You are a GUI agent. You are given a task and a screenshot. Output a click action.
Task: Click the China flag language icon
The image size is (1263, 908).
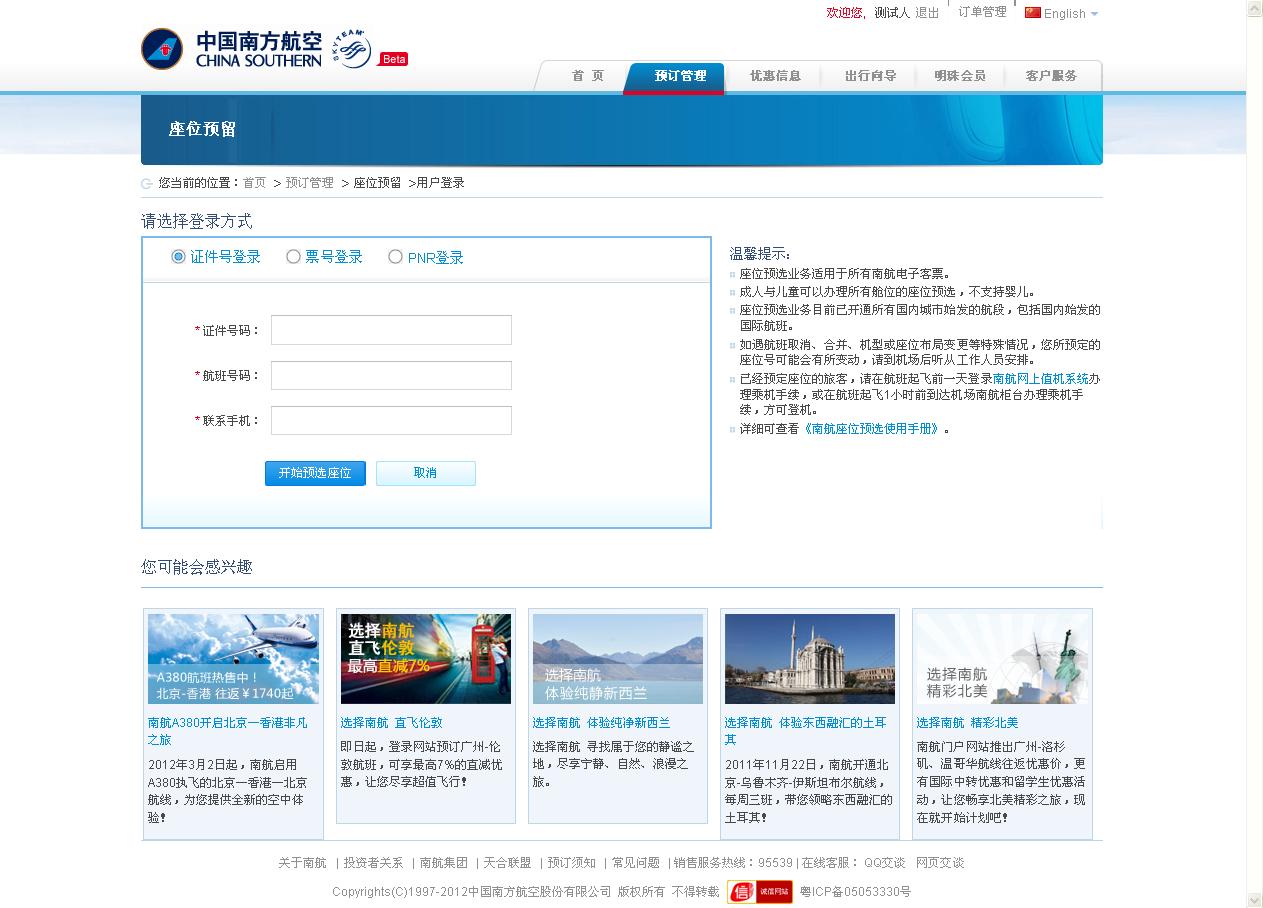click(1032, 13)
